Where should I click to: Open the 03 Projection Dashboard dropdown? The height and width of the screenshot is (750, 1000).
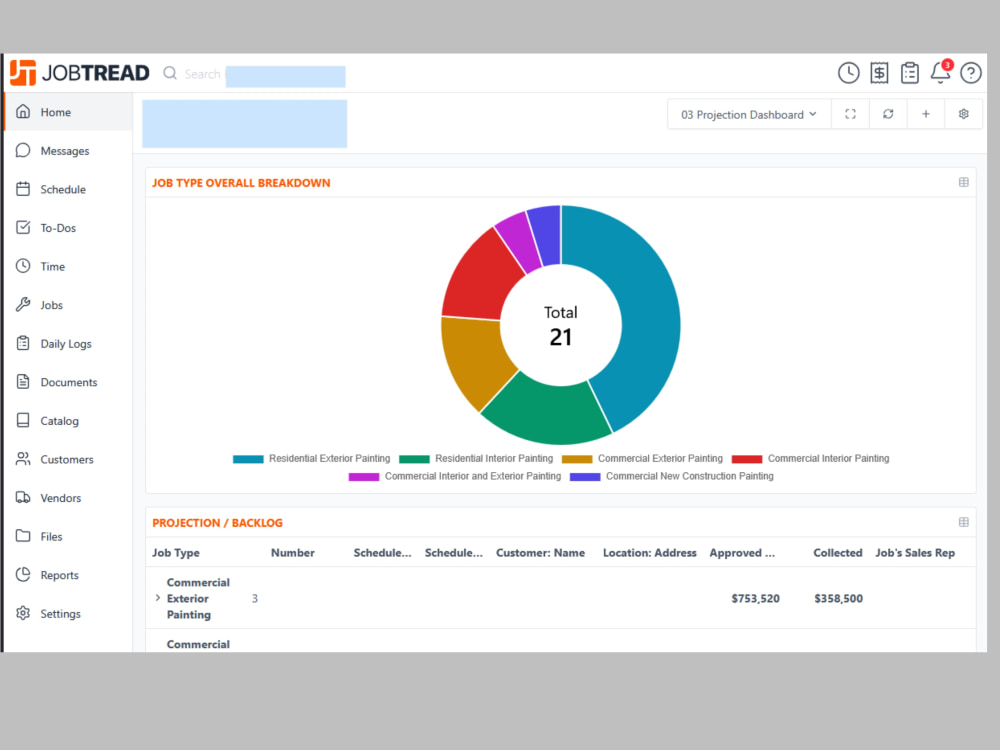coord(749,115)
